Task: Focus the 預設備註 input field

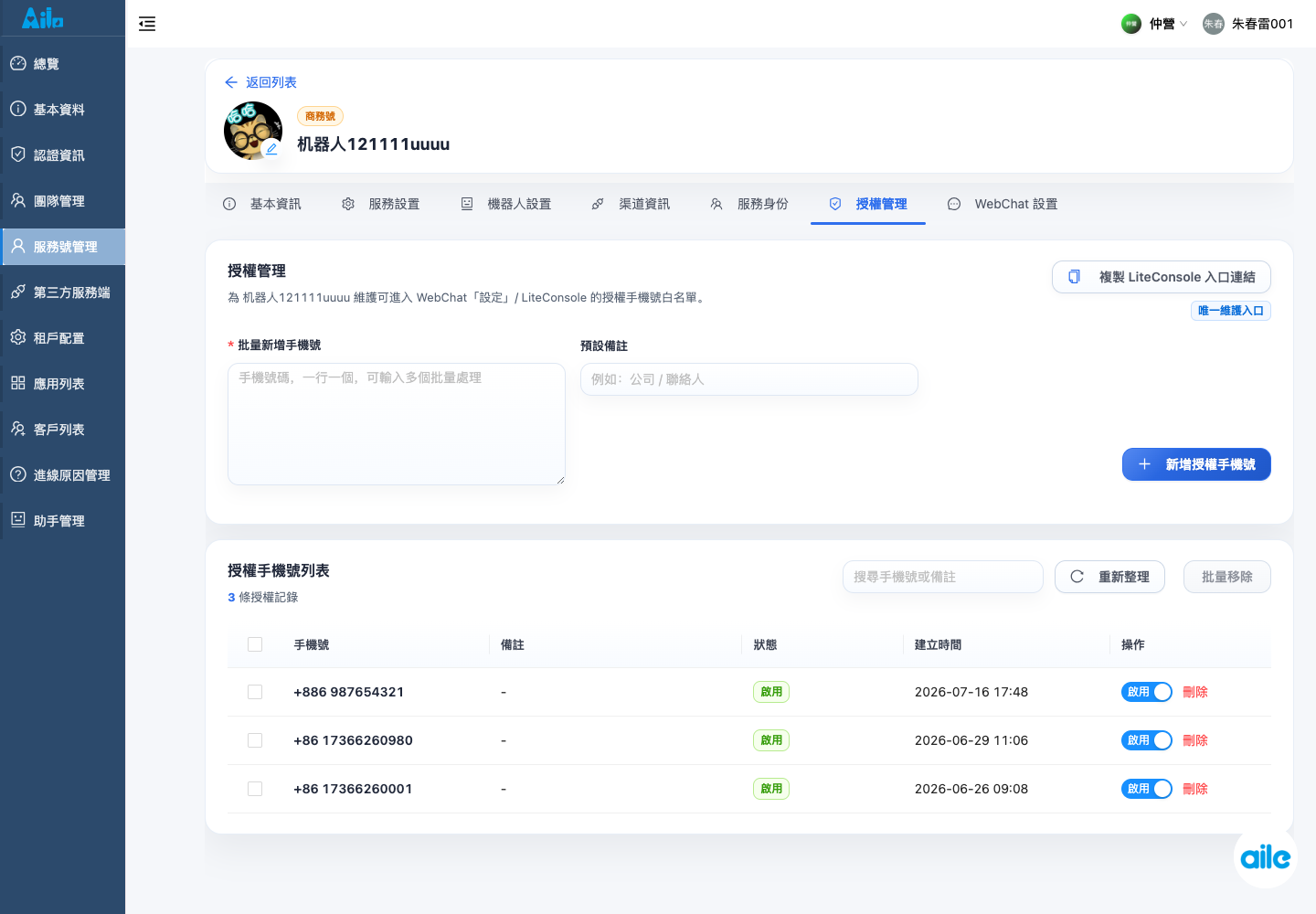Action: click(749, 379)
